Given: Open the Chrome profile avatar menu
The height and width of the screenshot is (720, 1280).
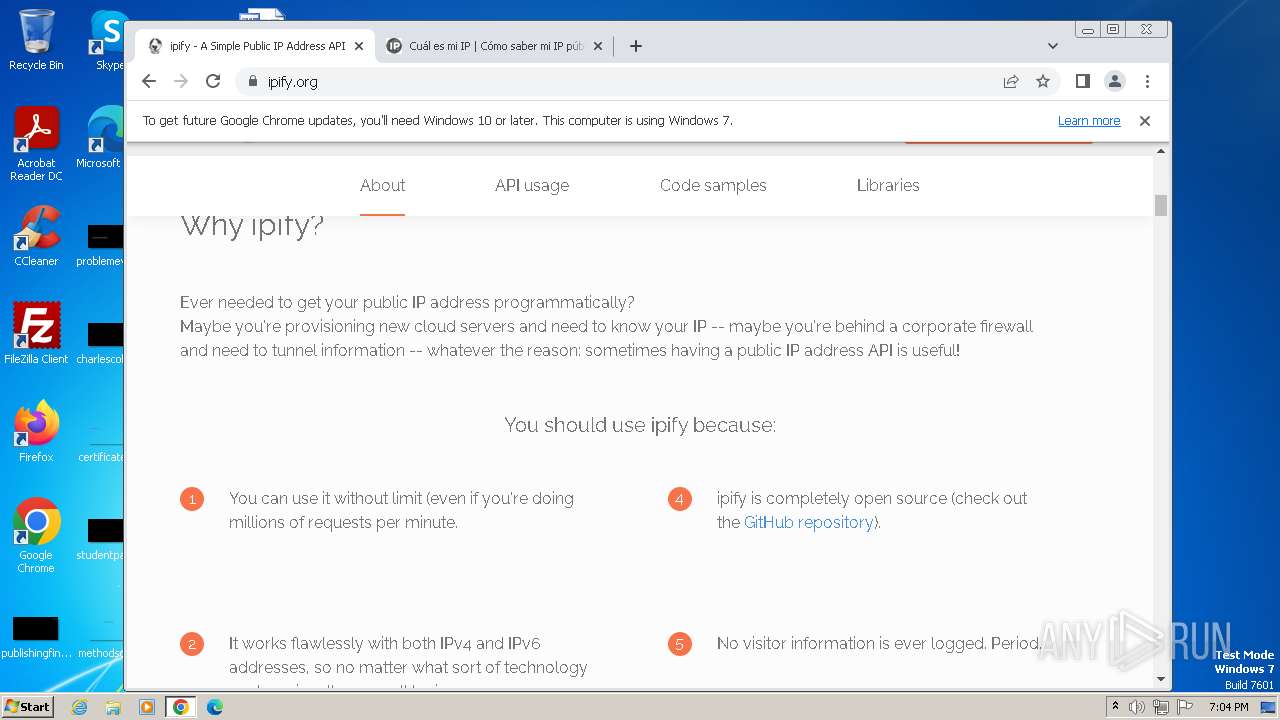Looking at the screenshot, I should [x=1115, y=81].
